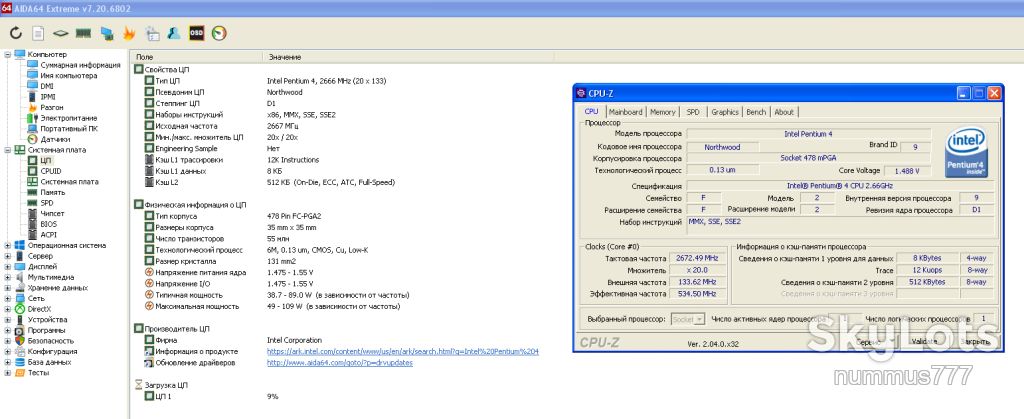Click the Refresh arrow toolbar icon
Viewport: 1024px width, 419px height.
click(x=16, y=33)
